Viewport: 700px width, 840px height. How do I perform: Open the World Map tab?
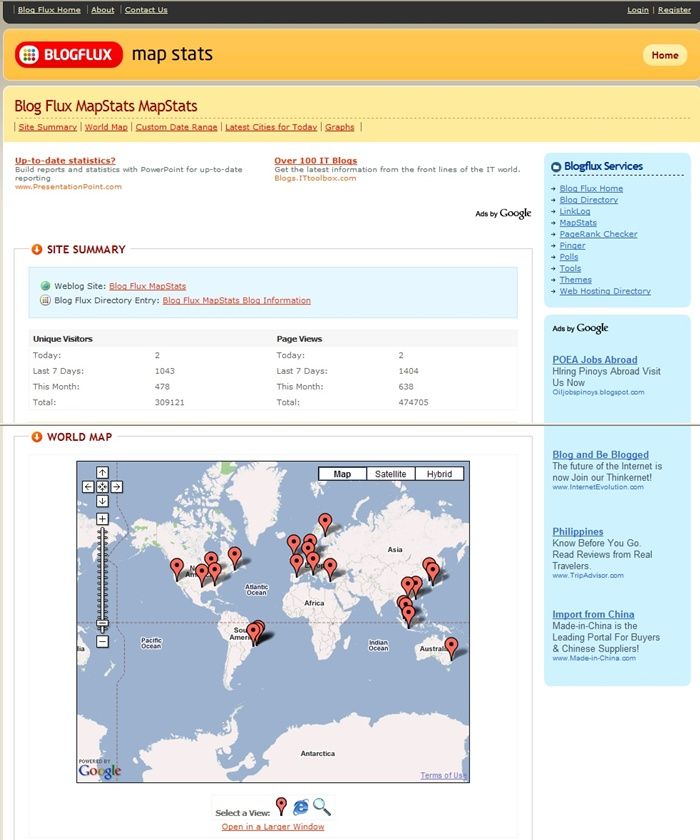[x=106, y=127]
